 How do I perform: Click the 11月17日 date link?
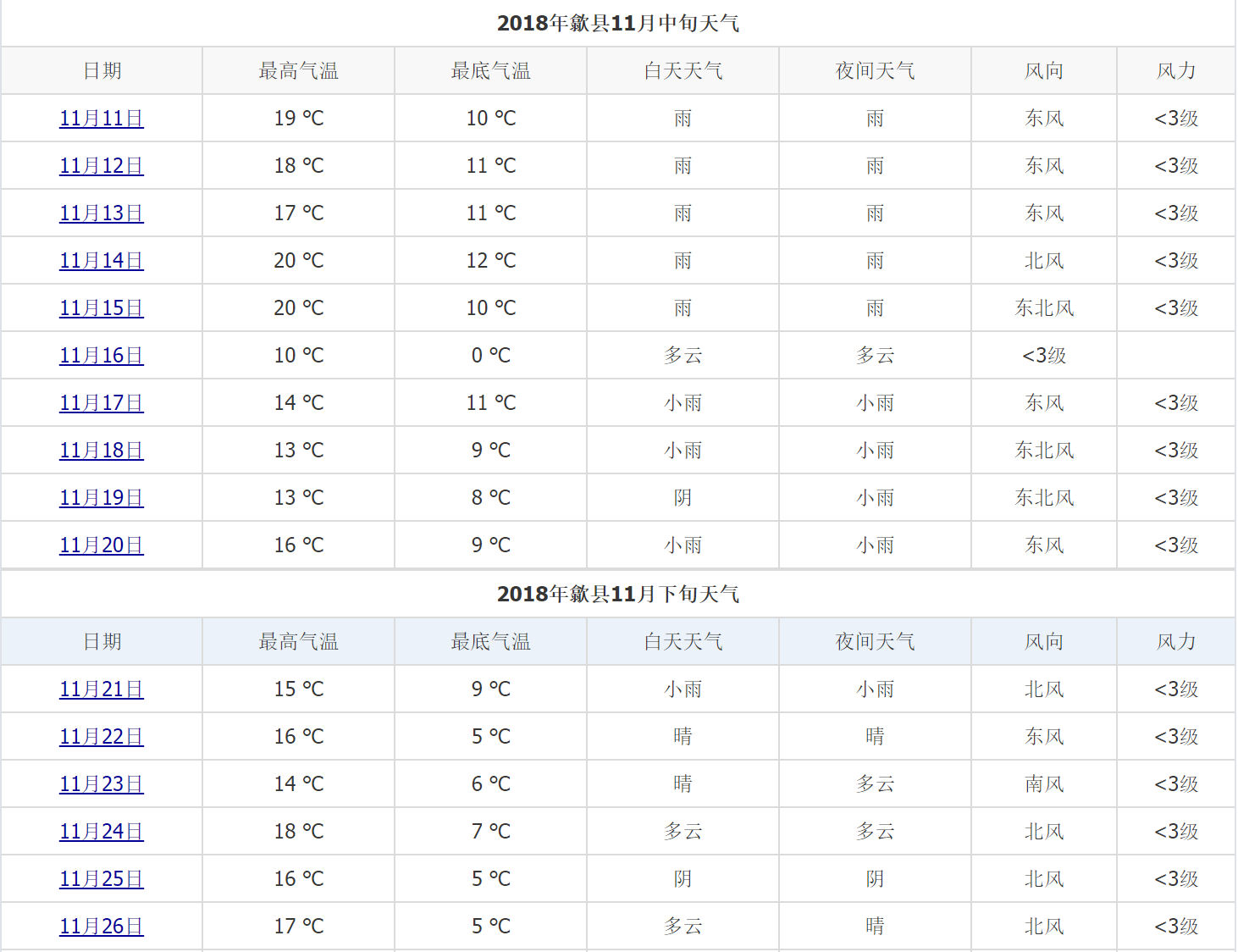click(x=102, y=403)
